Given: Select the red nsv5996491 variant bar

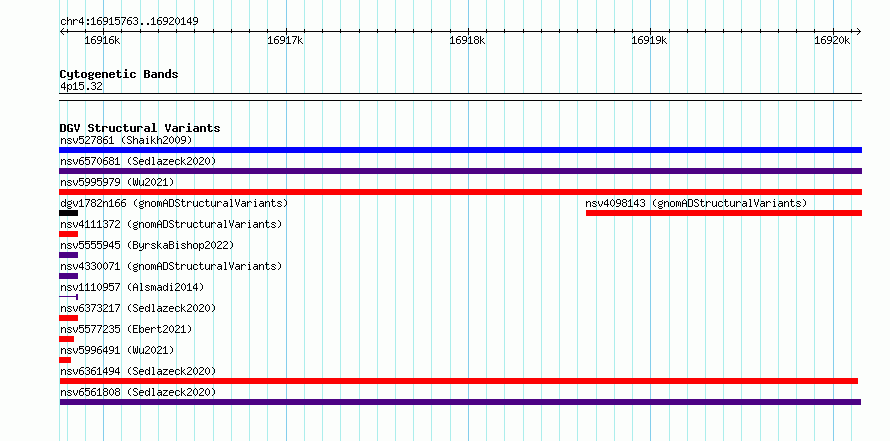Looking at the screenshot, I should click(x=65, y=360).
